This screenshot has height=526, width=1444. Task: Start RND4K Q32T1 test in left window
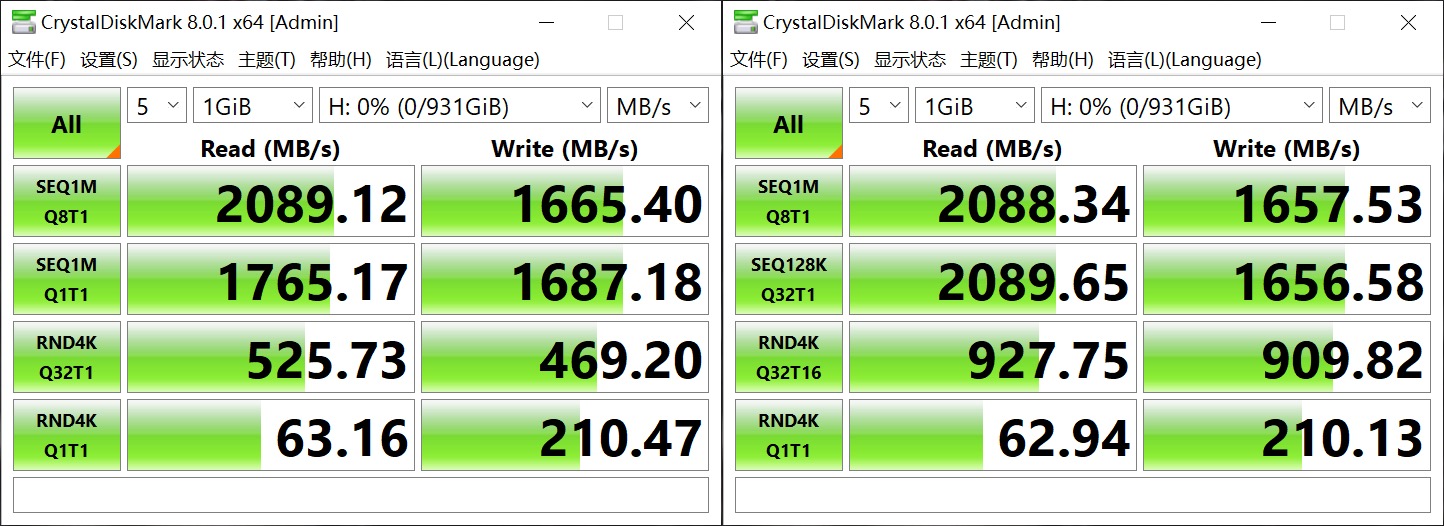[67, 358]
